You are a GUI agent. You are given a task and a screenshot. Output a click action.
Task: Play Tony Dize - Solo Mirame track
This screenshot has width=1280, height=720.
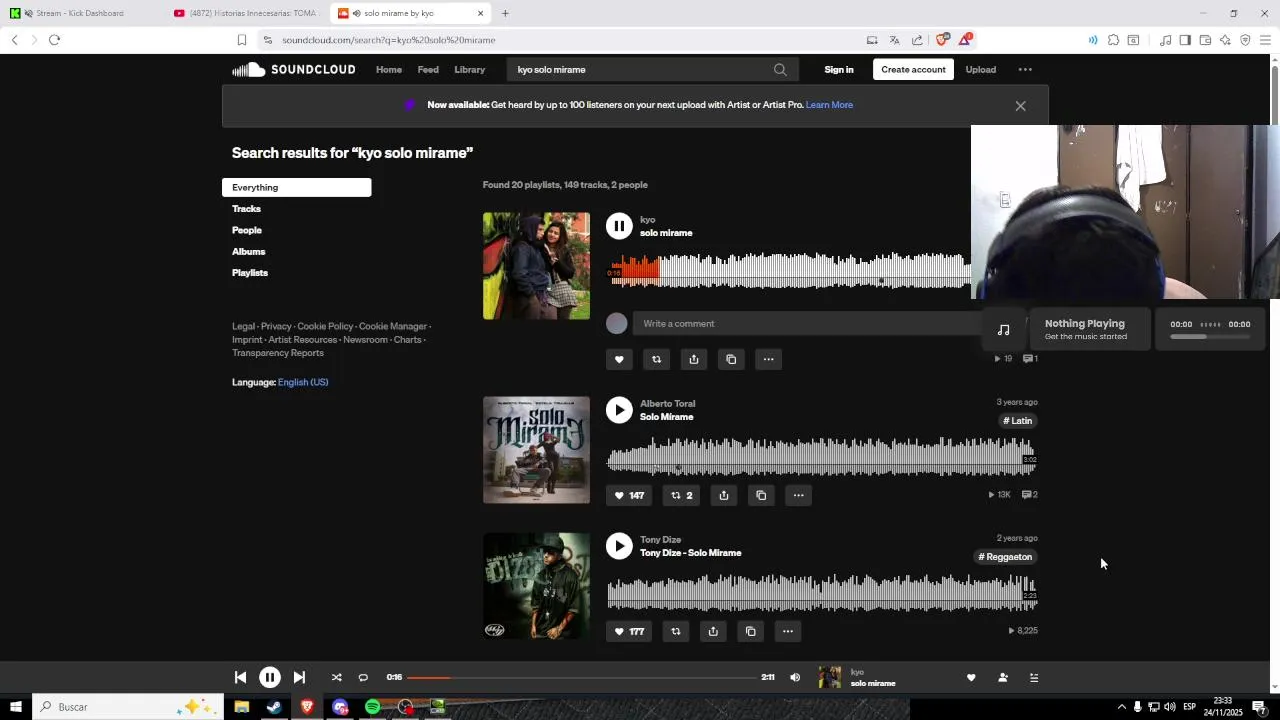click(619, 546)
